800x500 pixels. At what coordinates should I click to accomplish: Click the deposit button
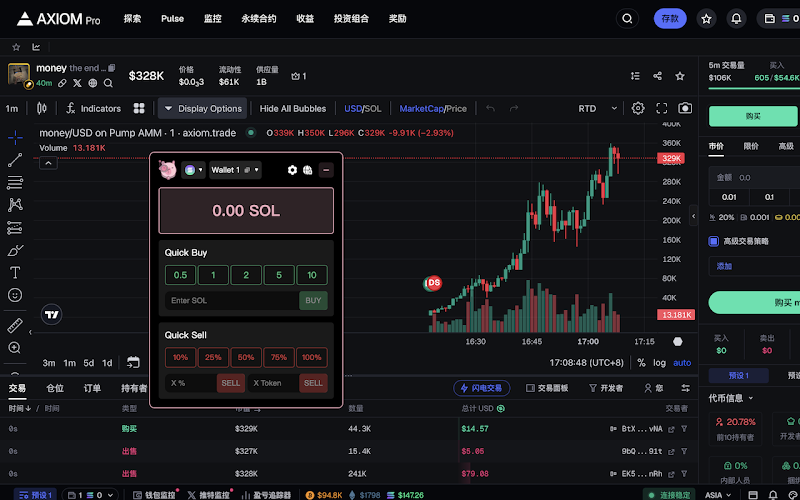(670, 19)
